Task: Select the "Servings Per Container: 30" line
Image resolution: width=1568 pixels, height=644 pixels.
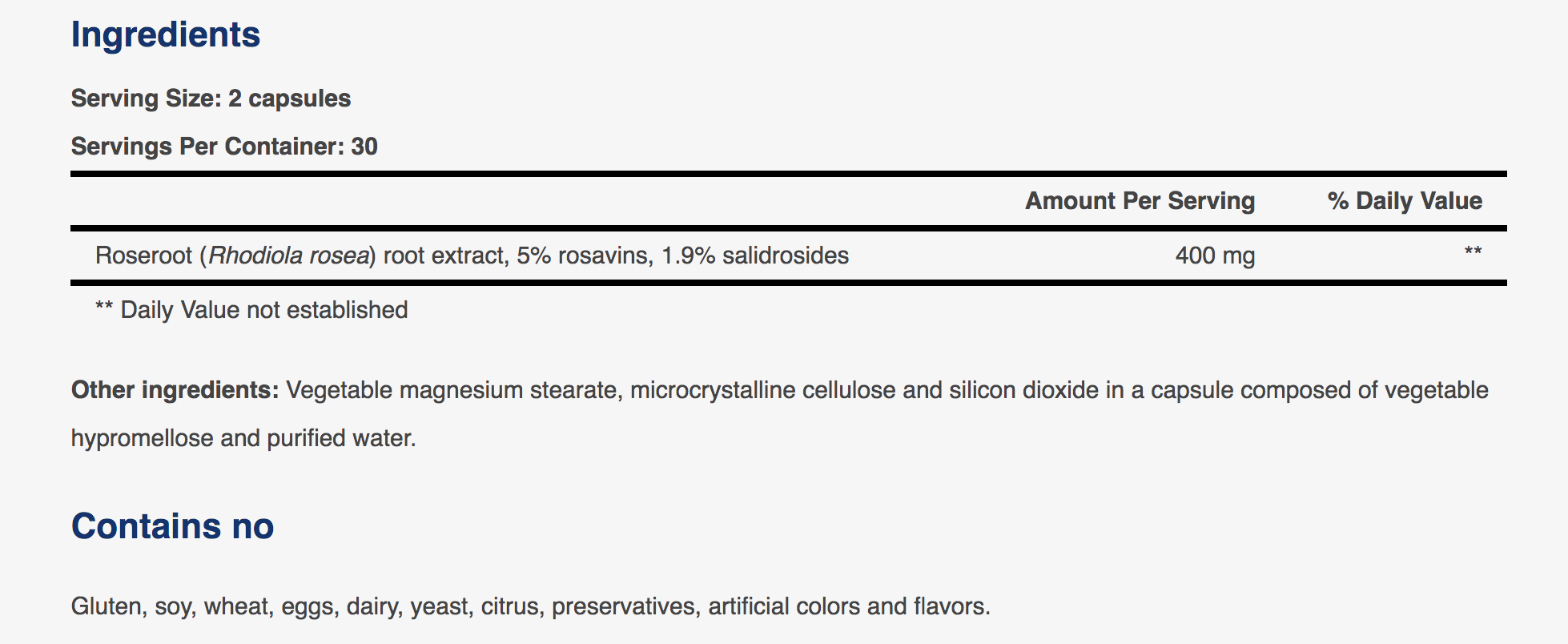Action: [224, 147]
